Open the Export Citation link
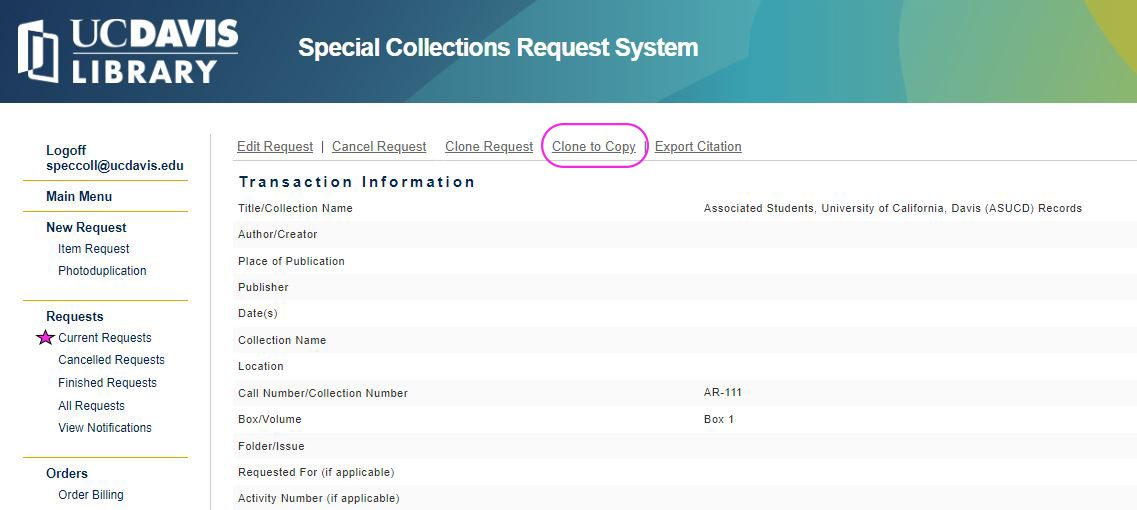1137x510 pixels. [x=698, y=147]
